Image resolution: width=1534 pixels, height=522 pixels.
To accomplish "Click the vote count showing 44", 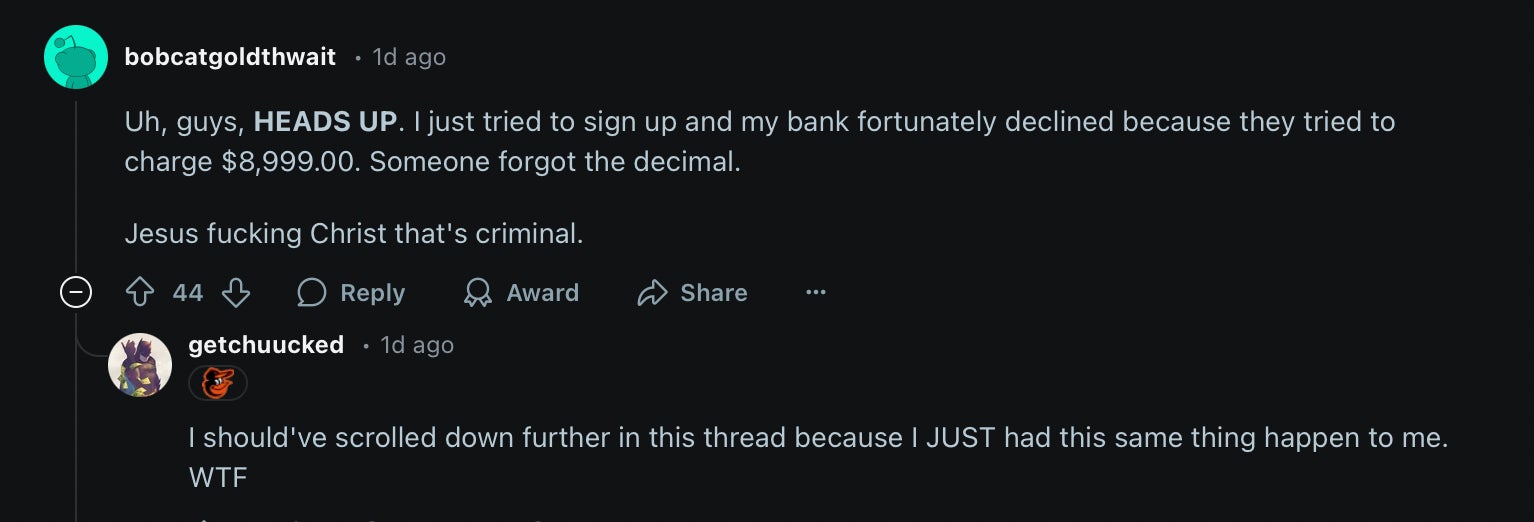I will click(187, 293).
